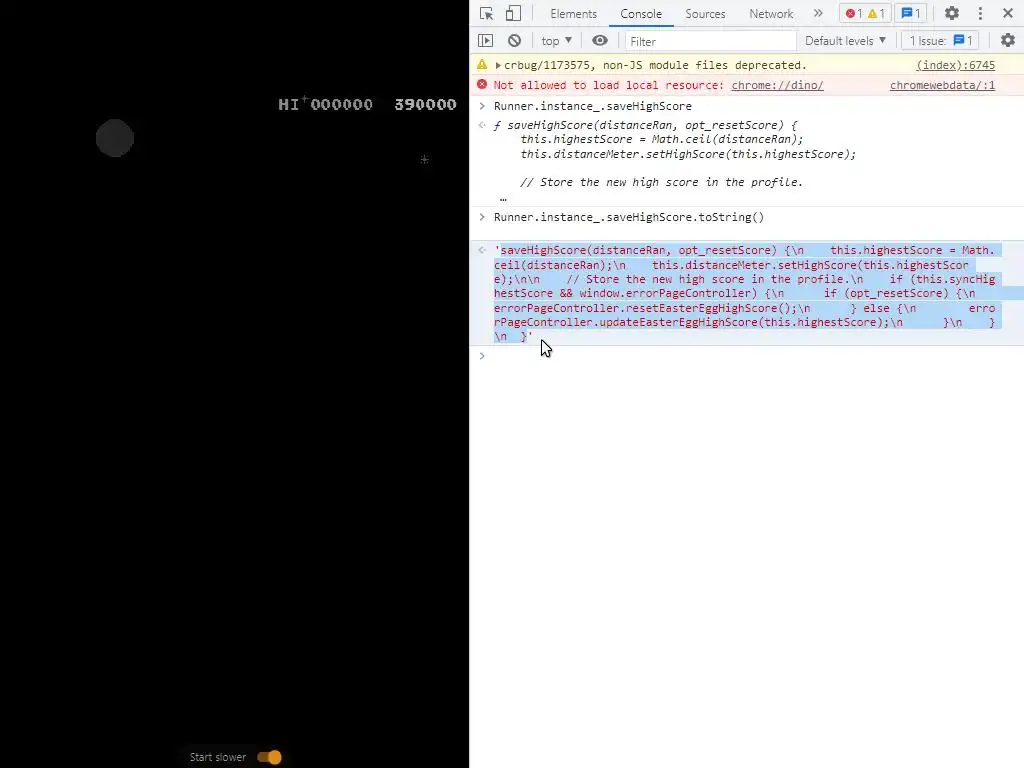Open DevTools settings gear in tab bar
The width and height of the screenshot is (1024, 768).
click(x=952, y=13)
